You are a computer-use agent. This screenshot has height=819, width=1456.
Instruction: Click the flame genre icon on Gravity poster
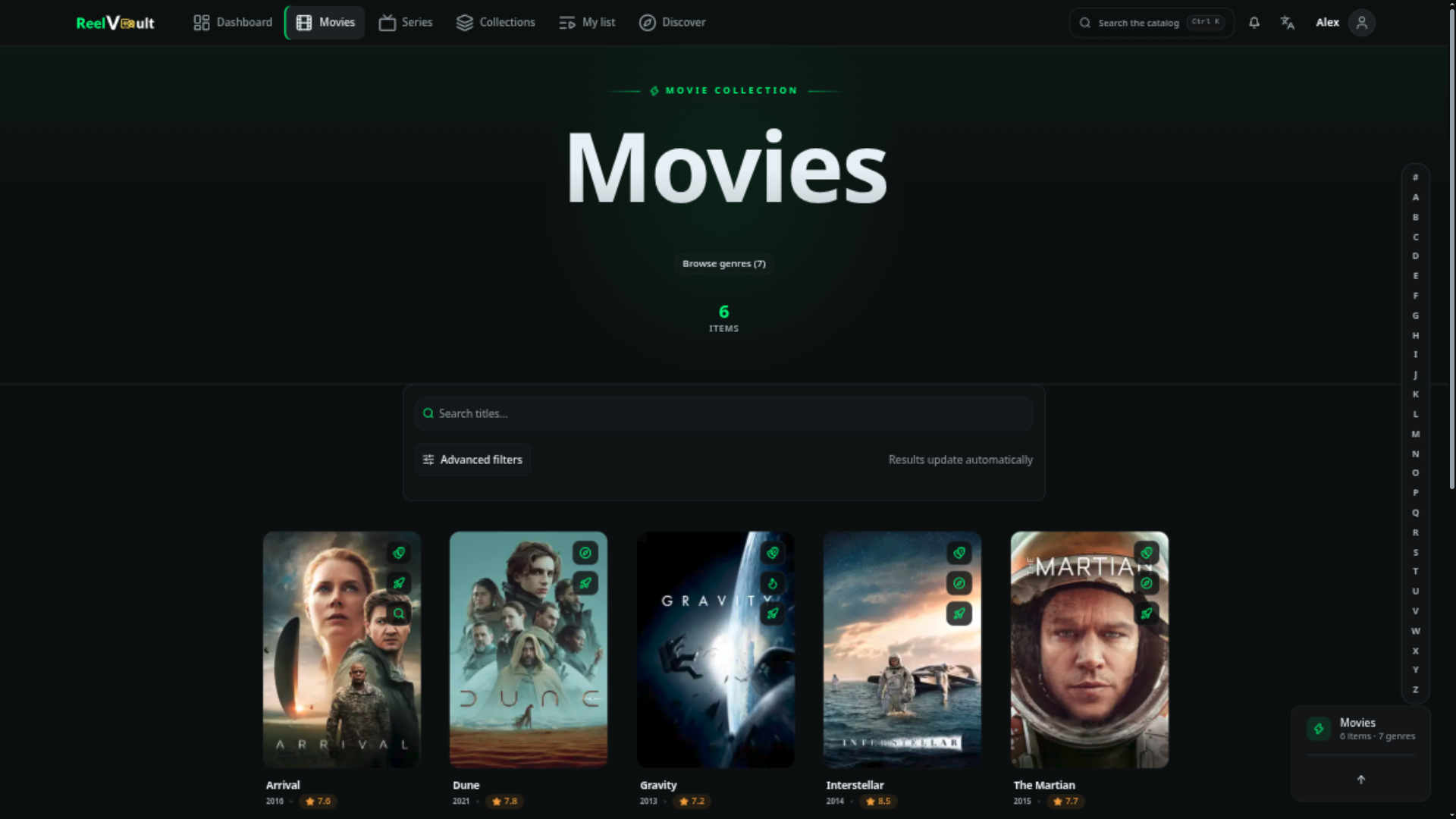(x=773, y=583)
